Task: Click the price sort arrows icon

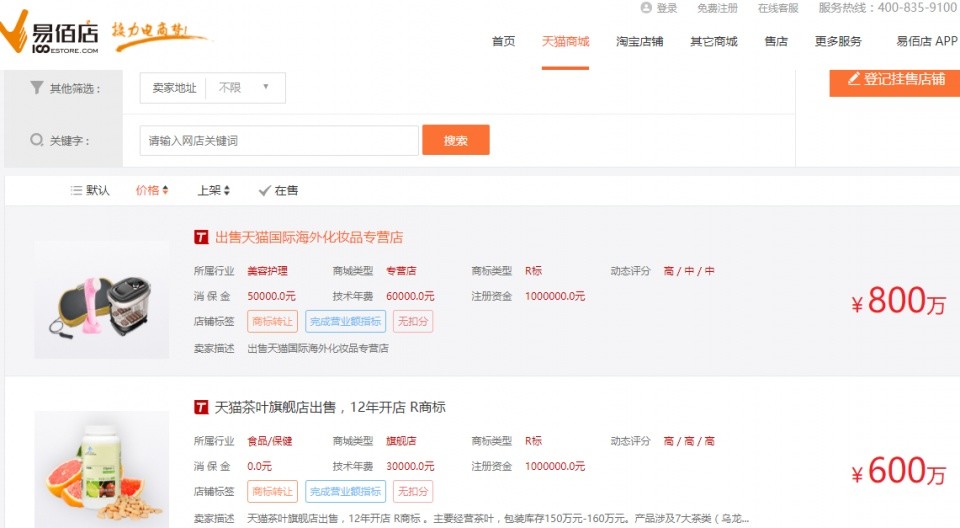Action: 165,190
